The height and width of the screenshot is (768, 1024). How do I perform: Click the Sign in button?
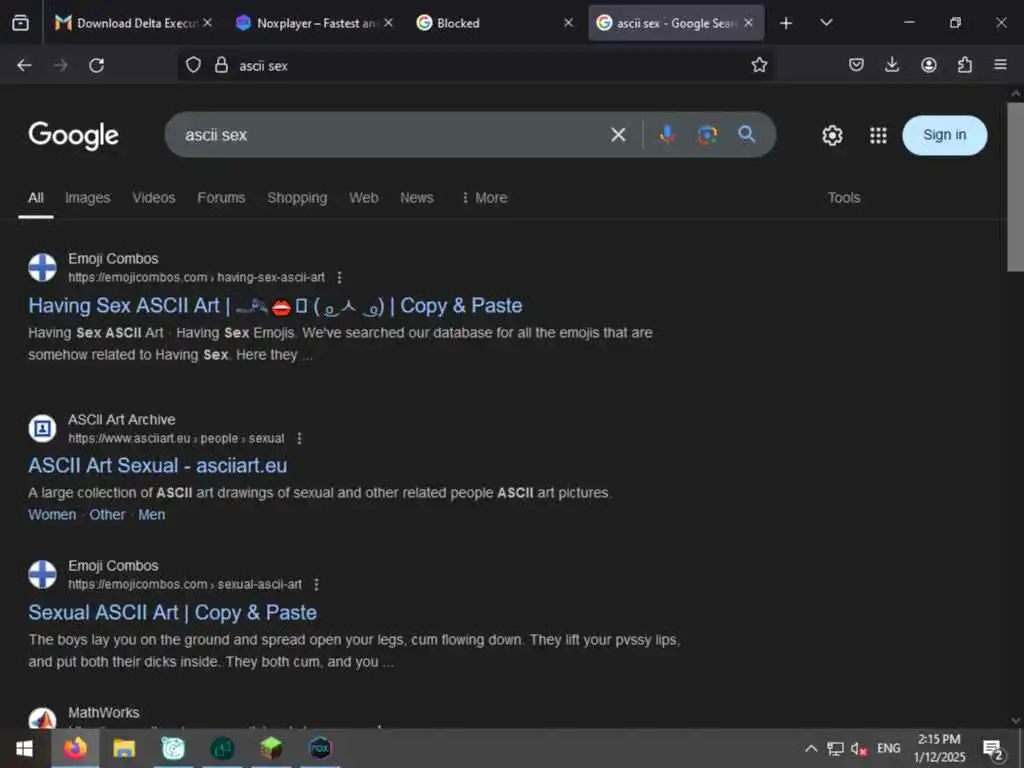(x=944, y=135)
